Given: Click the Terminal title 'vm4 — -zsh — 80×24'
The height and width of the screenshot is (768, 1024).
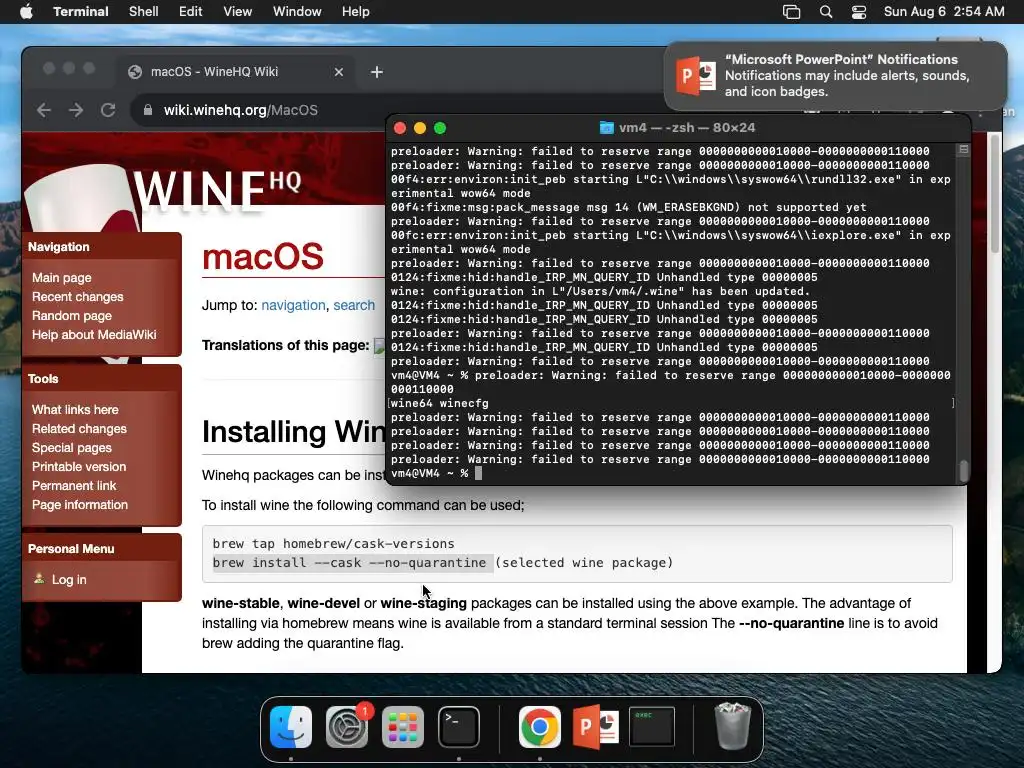Looking at the screenshot, I should (x=687, y=128).
